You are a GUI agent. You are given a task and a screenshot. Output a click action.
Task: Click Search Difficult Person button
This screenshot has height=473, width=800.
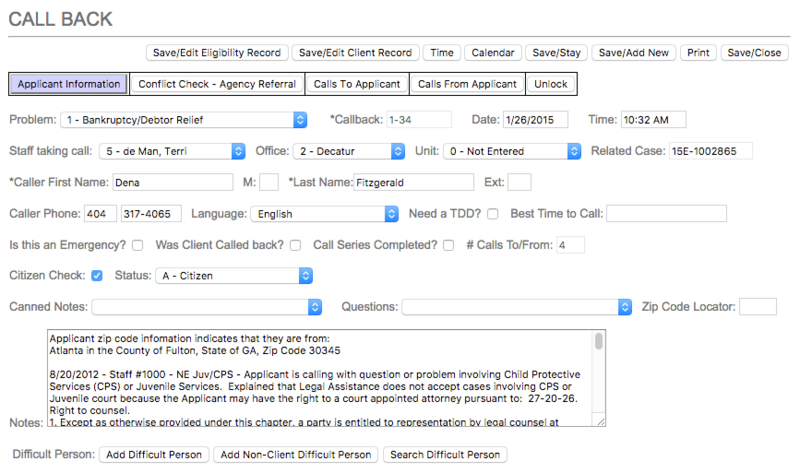(x=445, y=455)
